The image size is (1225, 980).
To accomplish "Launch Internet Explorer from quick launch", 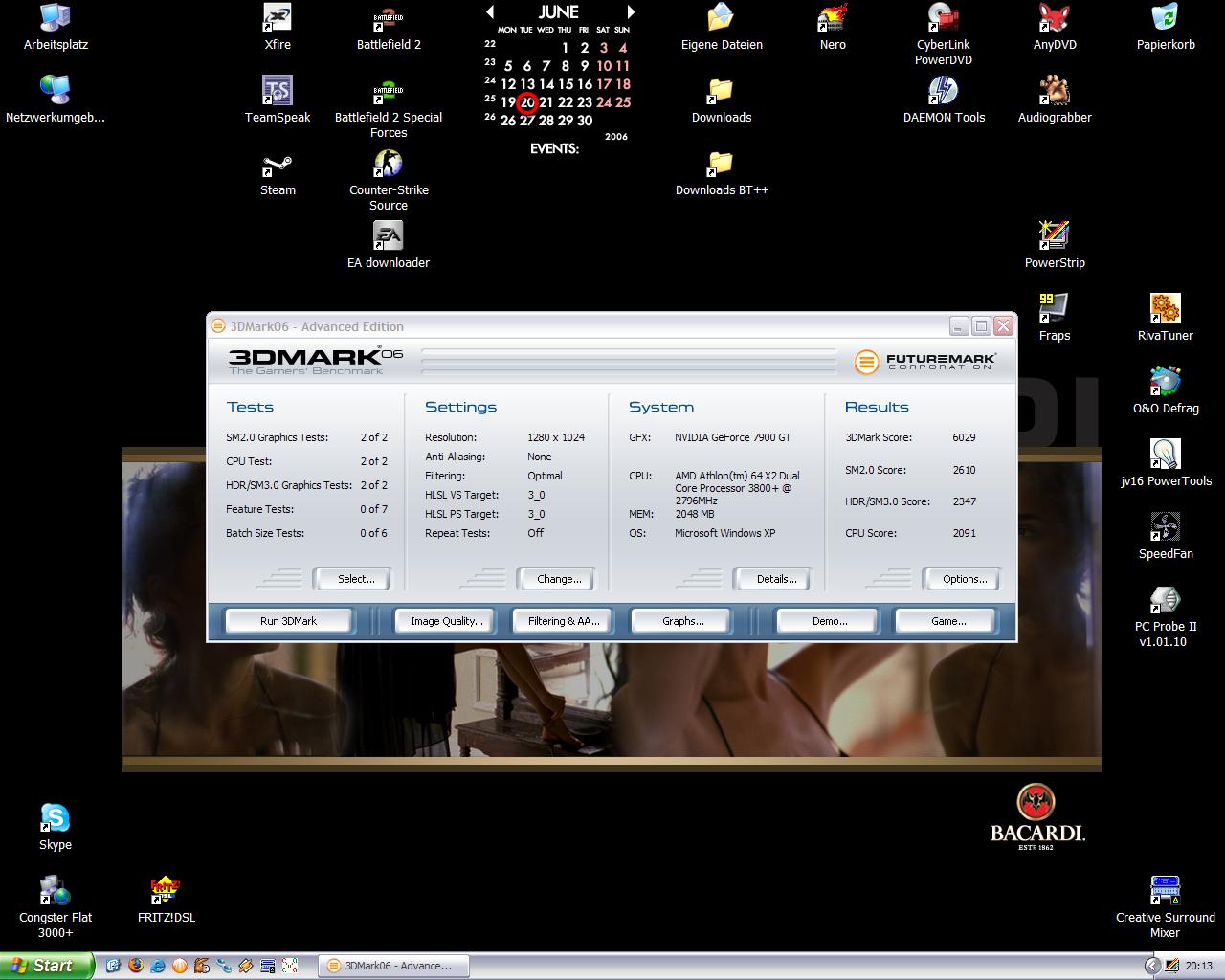I will pos(157,966).
